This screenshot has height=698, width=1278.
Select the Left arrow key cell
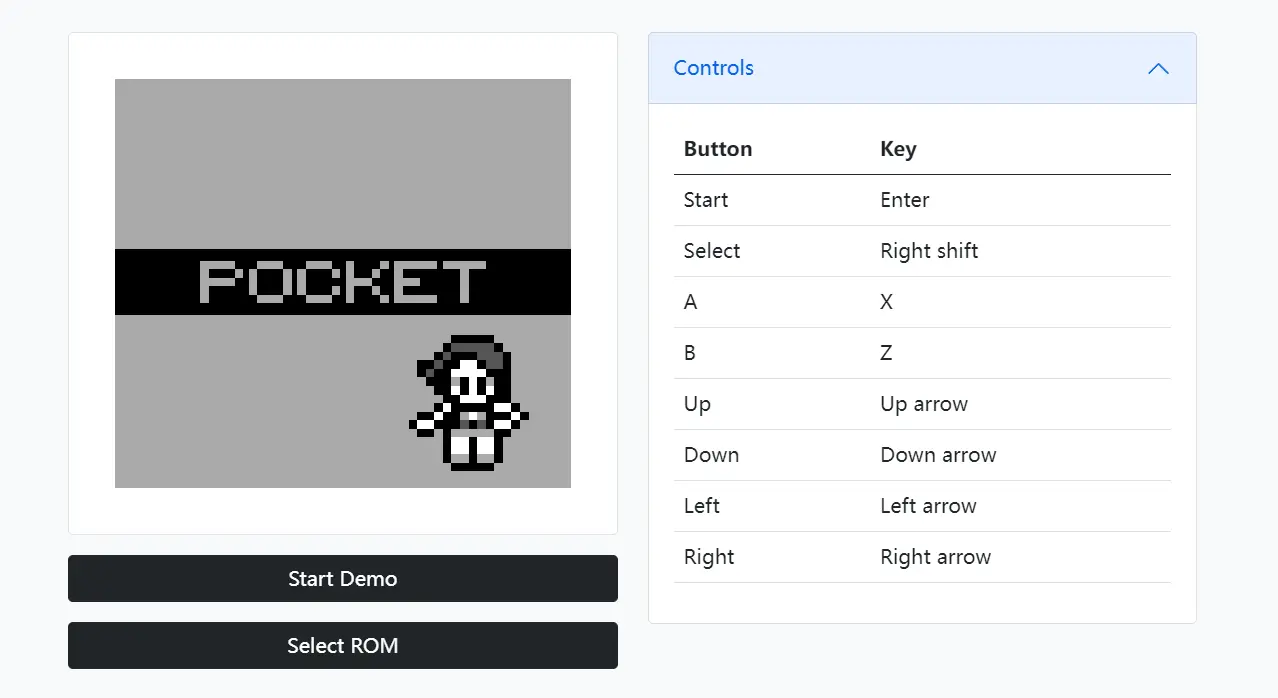coord(928,506)
